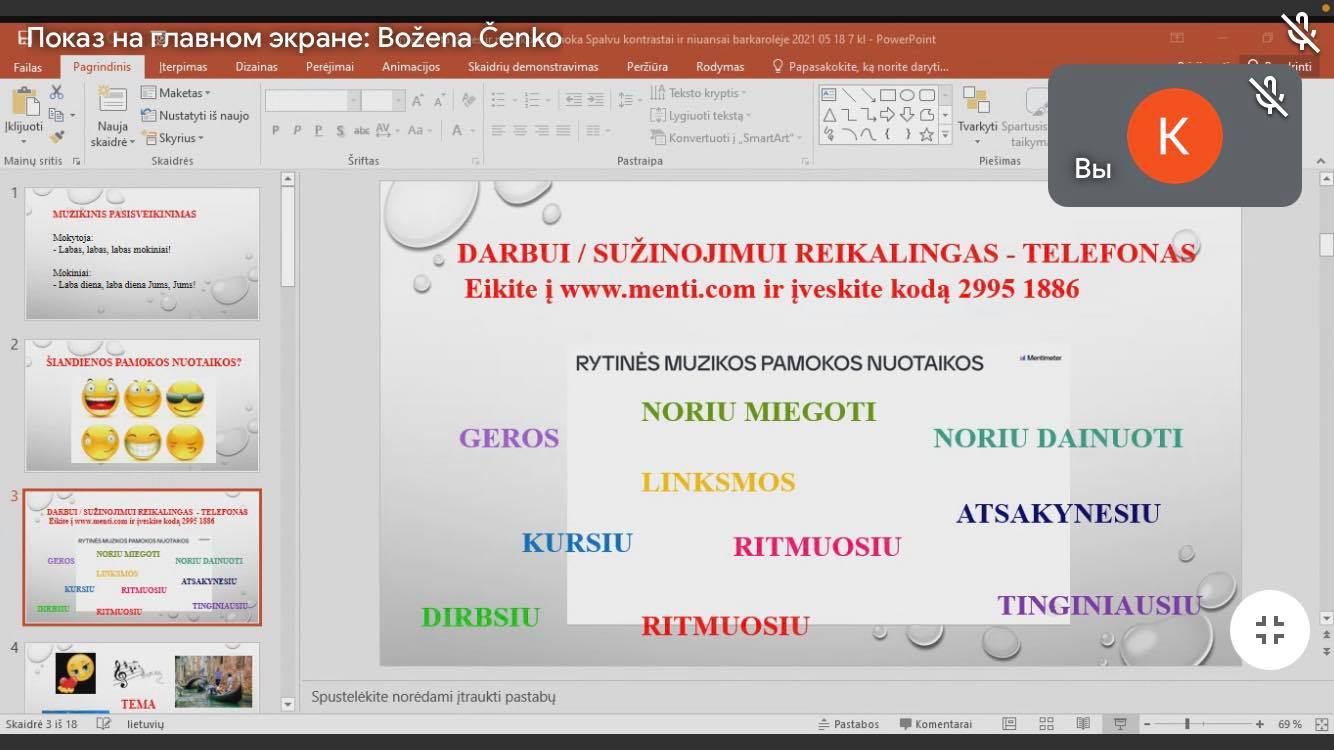The width and height of the screenshot is (1334, 750).
Task: Align text right in paragraph group
Action: 541,131
